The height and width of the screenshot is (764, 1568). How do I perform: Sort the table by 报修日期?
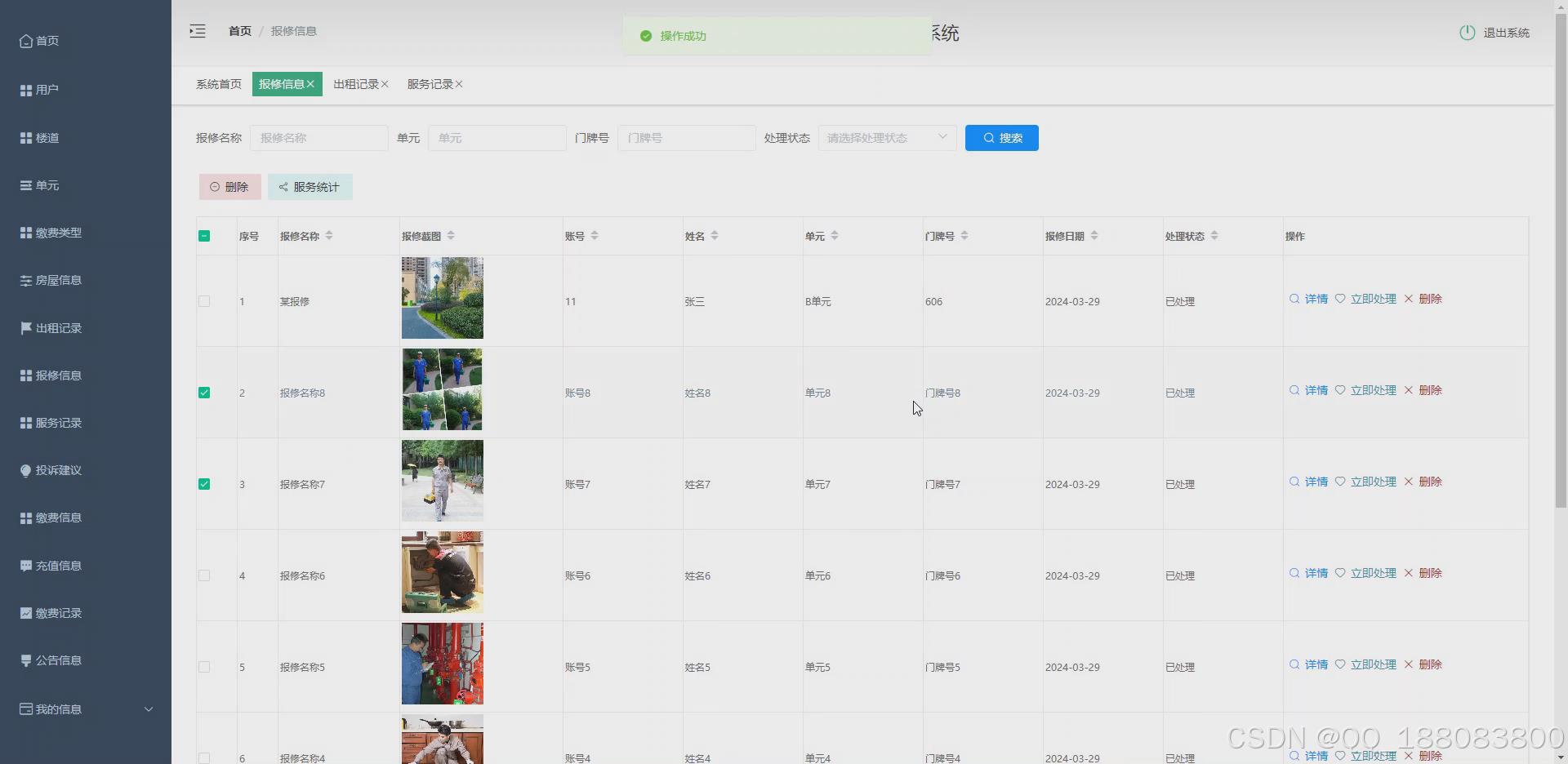[x=1094, y=236]
